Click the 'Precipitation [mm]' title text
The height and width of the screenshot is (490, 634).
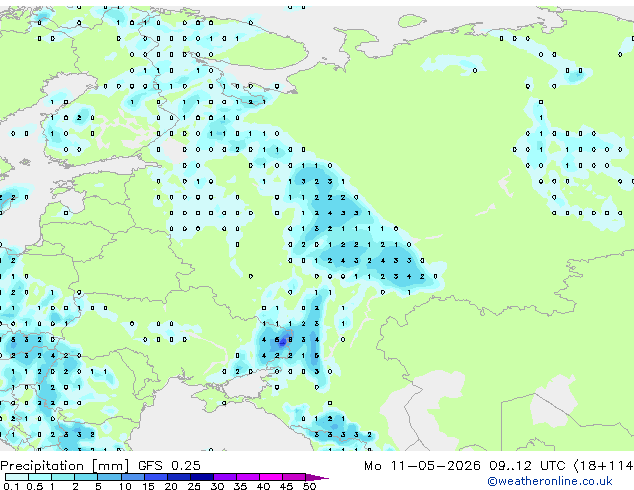click(x=65, y=466)
